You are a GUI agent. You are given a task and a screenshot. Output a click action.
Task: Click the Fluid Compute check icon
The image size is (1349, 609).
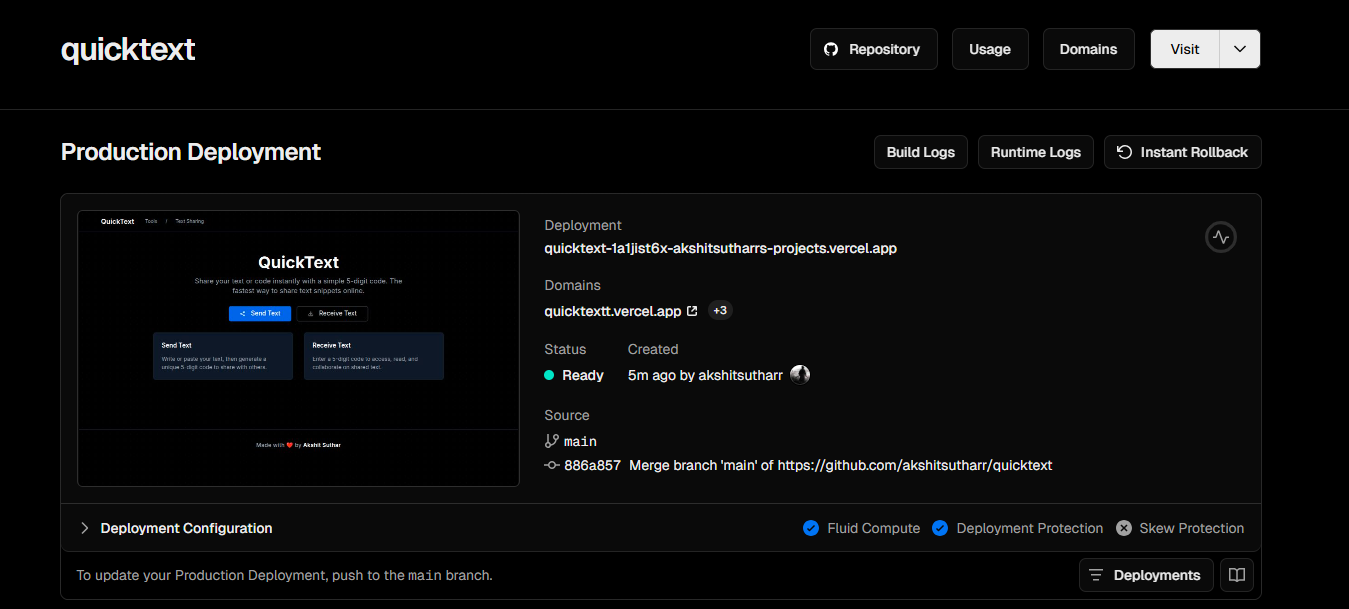(811, 528)
